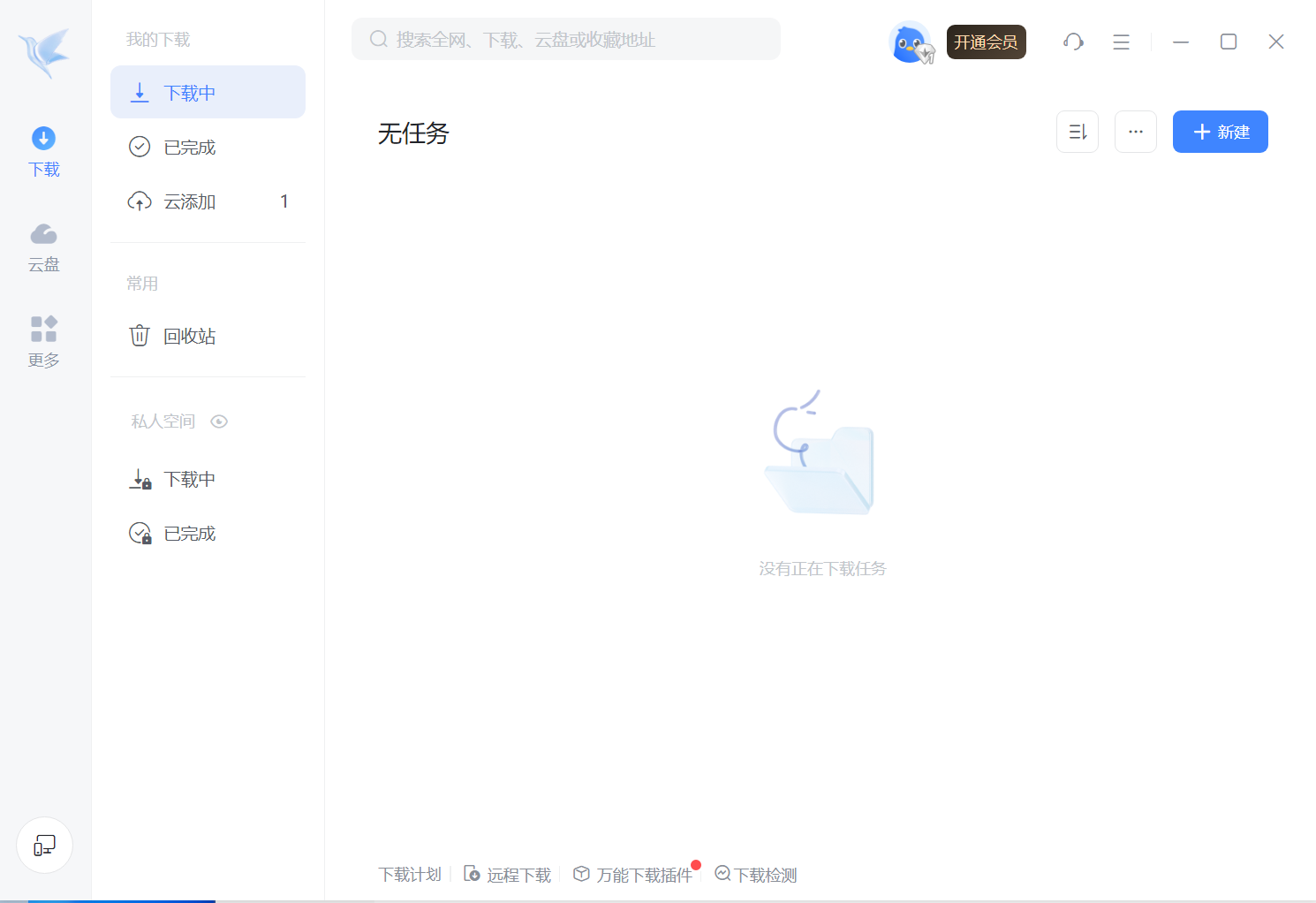Viewport: 1316px width, 903px height.
Task: Click the 私人空间 label
Action: click(163, 421)
